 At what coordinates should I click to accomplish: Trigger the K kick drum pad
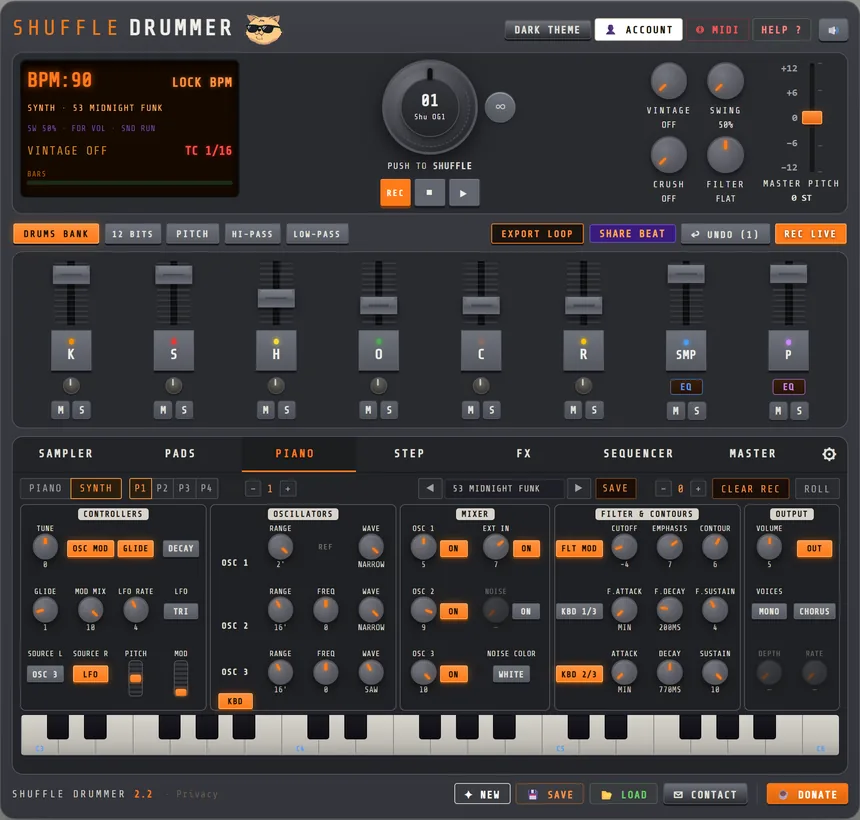[x=71, y=350]
